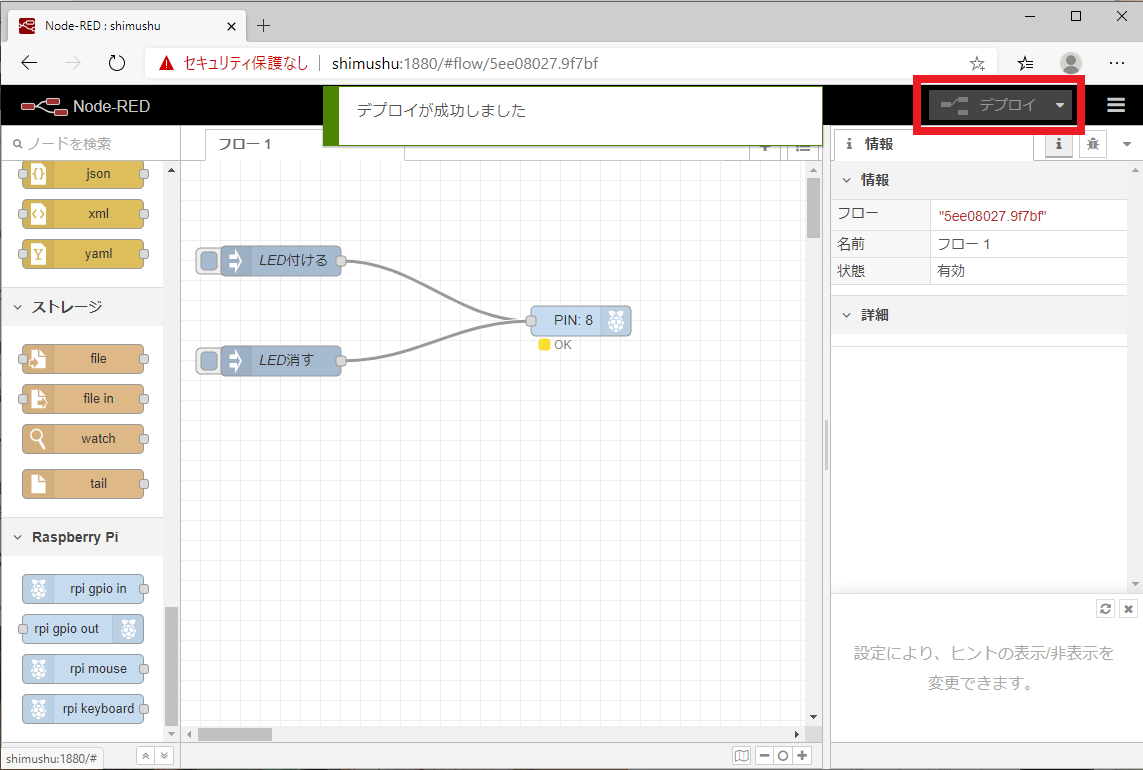Image resolution: width=1143 pixels, height=770 pixels.
Task: Open the Node-RED hamburger main menu
Action: coord(1116,105)
